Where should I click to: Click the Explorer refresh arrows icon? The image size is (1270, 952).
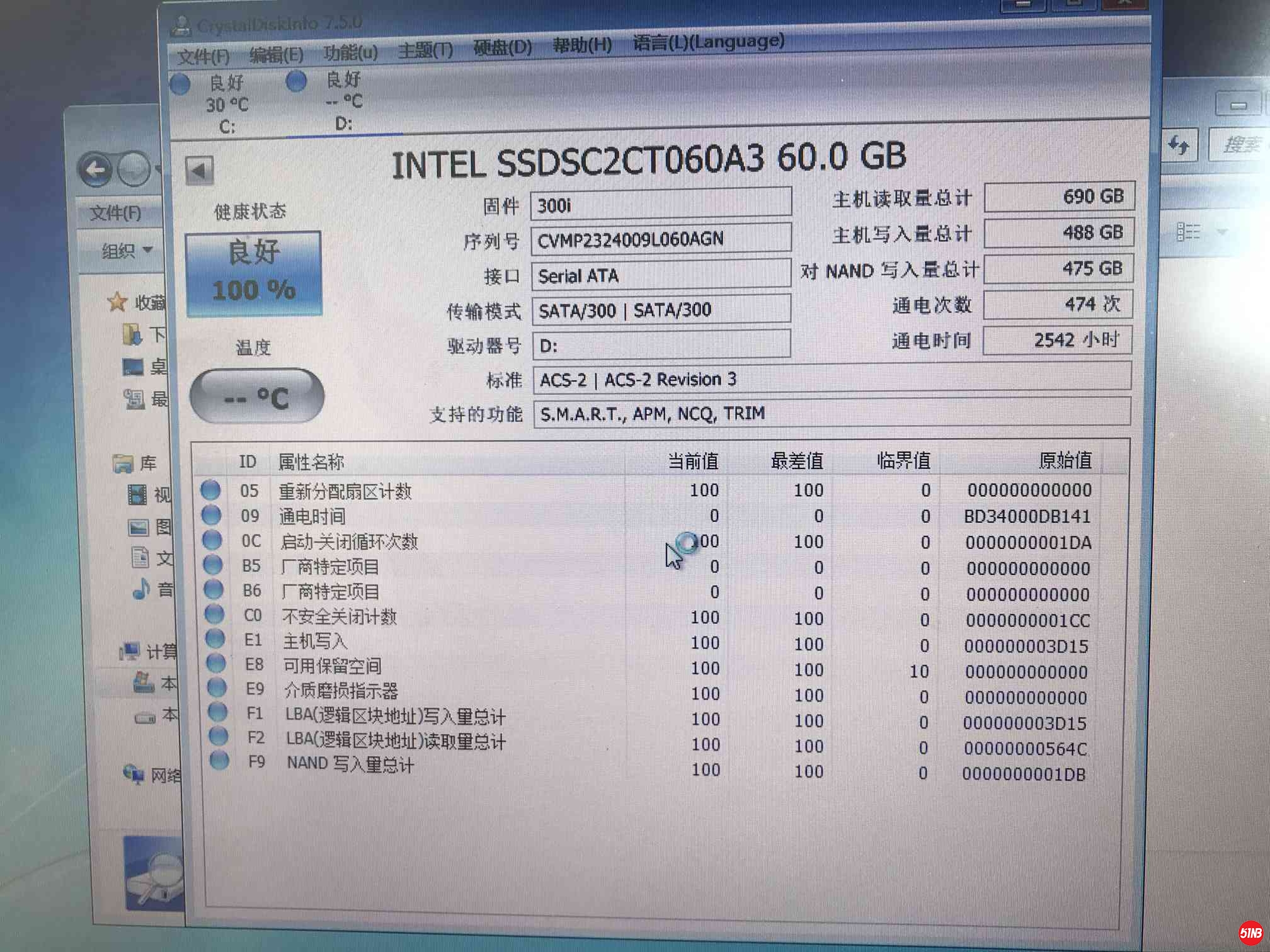point(1178,146)
